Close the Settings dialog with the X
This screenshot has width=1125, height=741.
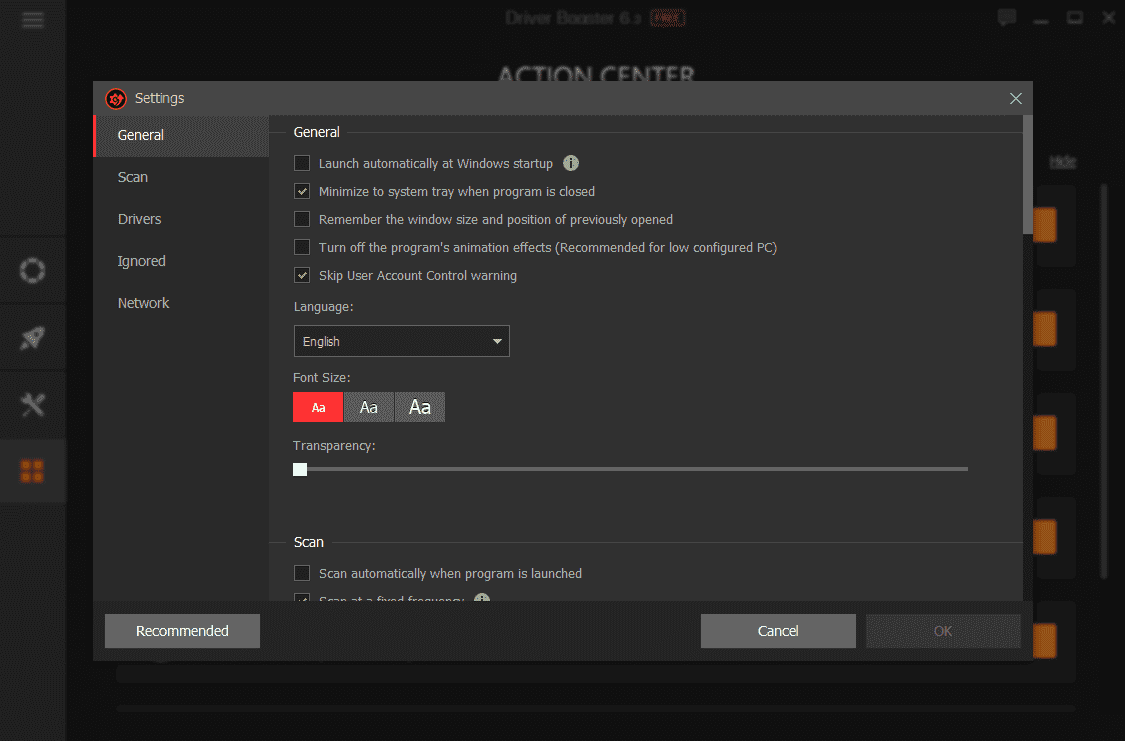(x=1015, y=98)
